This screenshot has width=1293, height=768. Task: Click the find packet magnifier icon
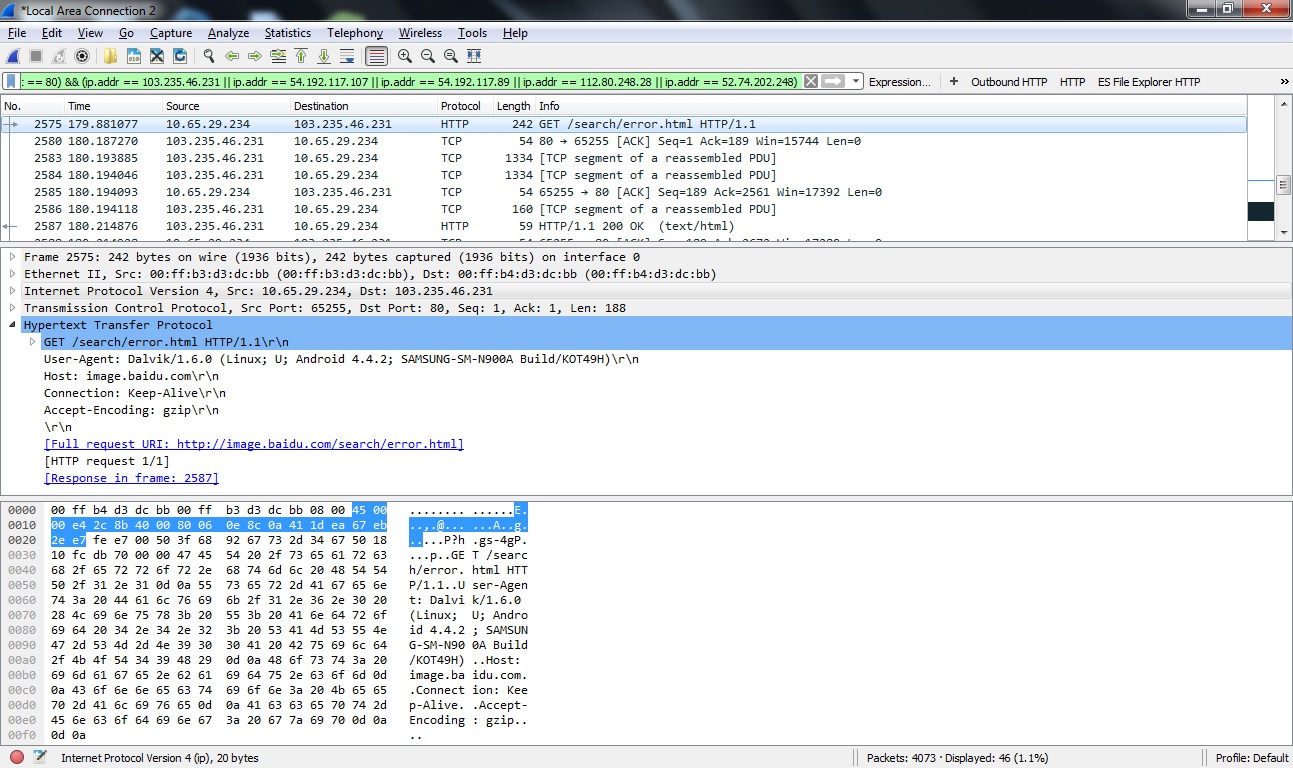pyautogui.click(x=209, y=56)
